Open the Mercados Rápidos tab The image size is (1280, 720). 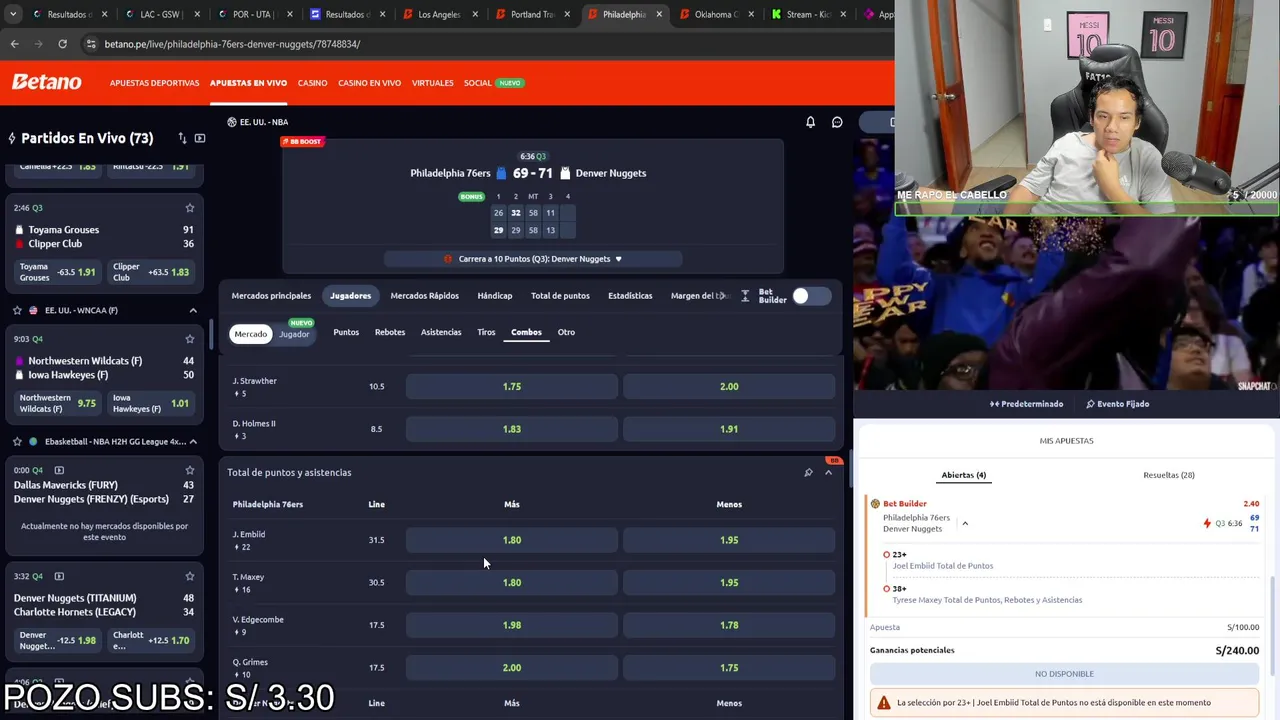click(x=425, y=296)
